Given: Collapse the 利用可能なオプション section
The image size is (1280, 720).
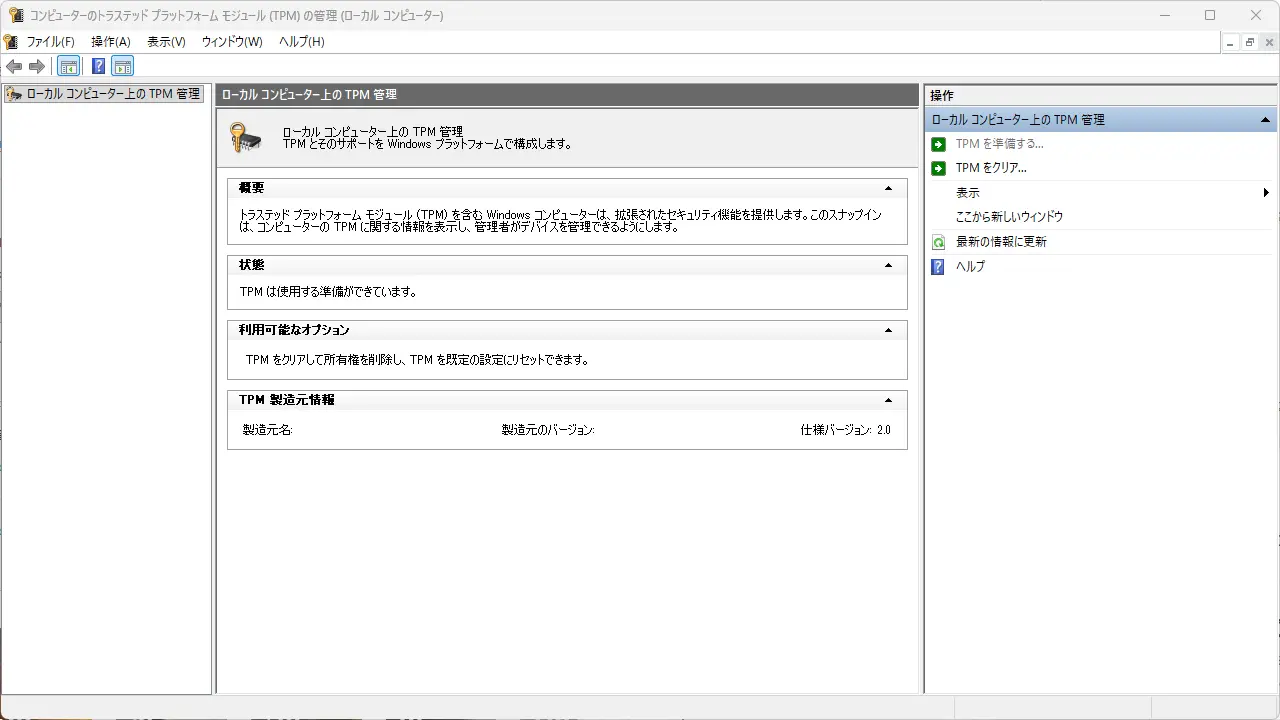Looking at the screenshot, I should coord(888,330).
